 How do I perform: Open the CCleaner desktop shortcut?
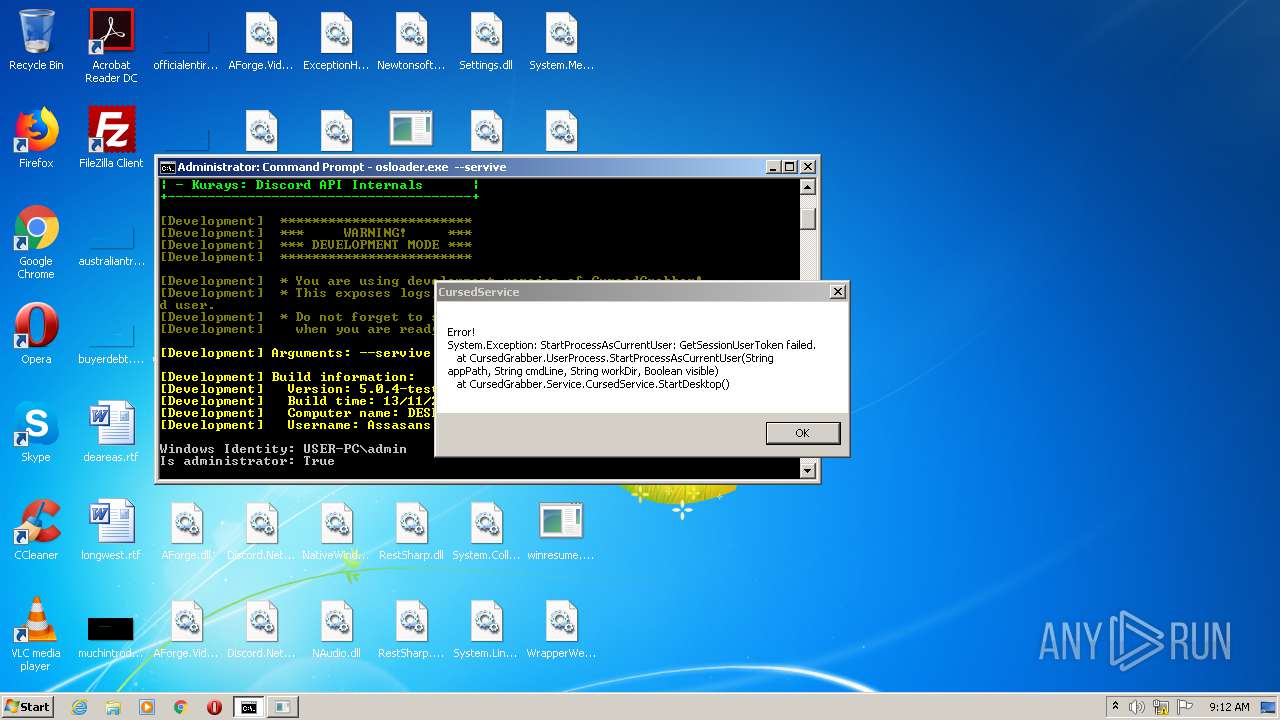coord(36,531)
